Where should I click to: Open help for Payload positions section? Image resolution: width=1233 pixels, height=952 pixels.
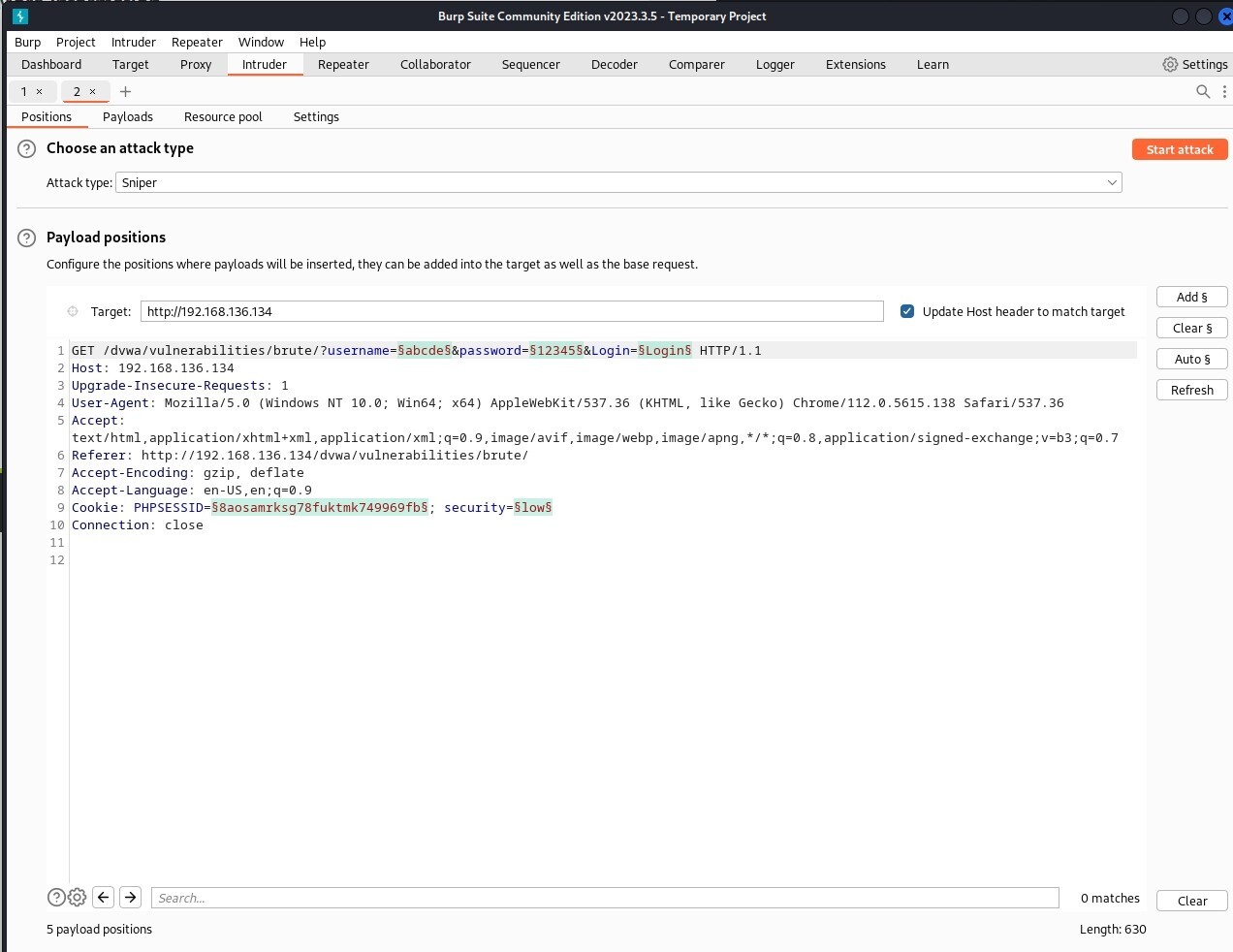click(27, 238)
